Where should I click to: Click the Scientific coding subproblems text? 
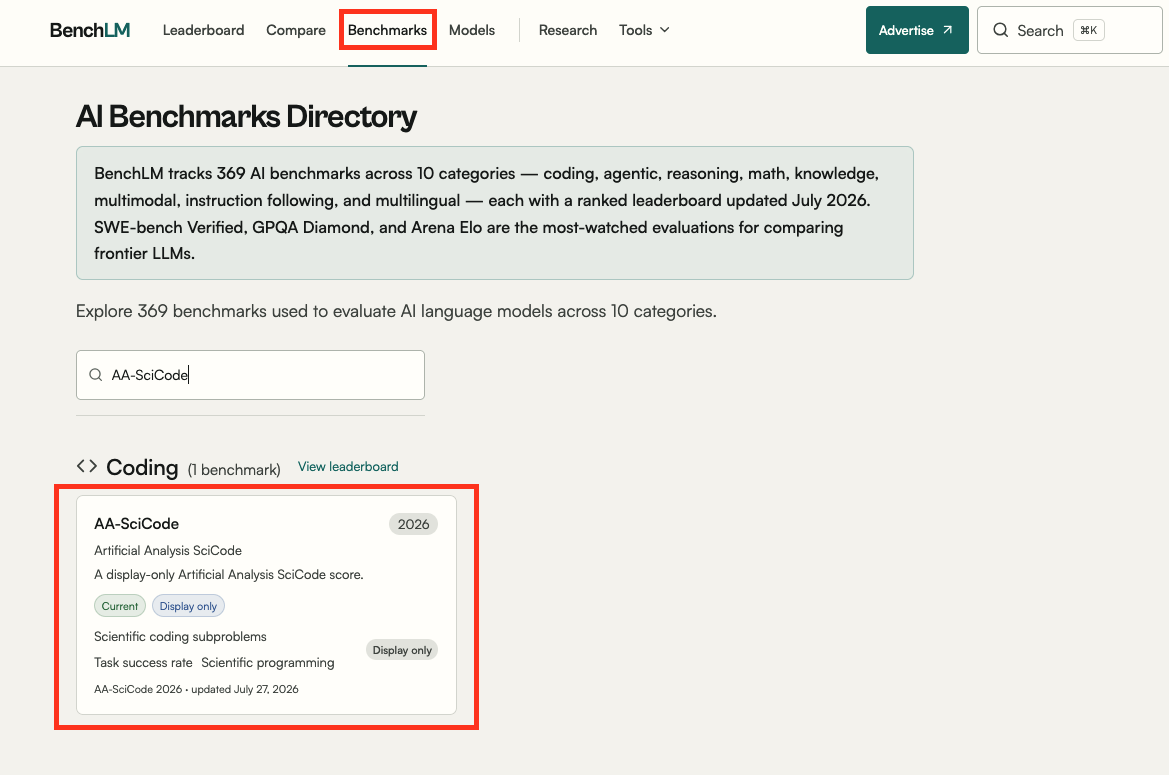click(180, 636)
